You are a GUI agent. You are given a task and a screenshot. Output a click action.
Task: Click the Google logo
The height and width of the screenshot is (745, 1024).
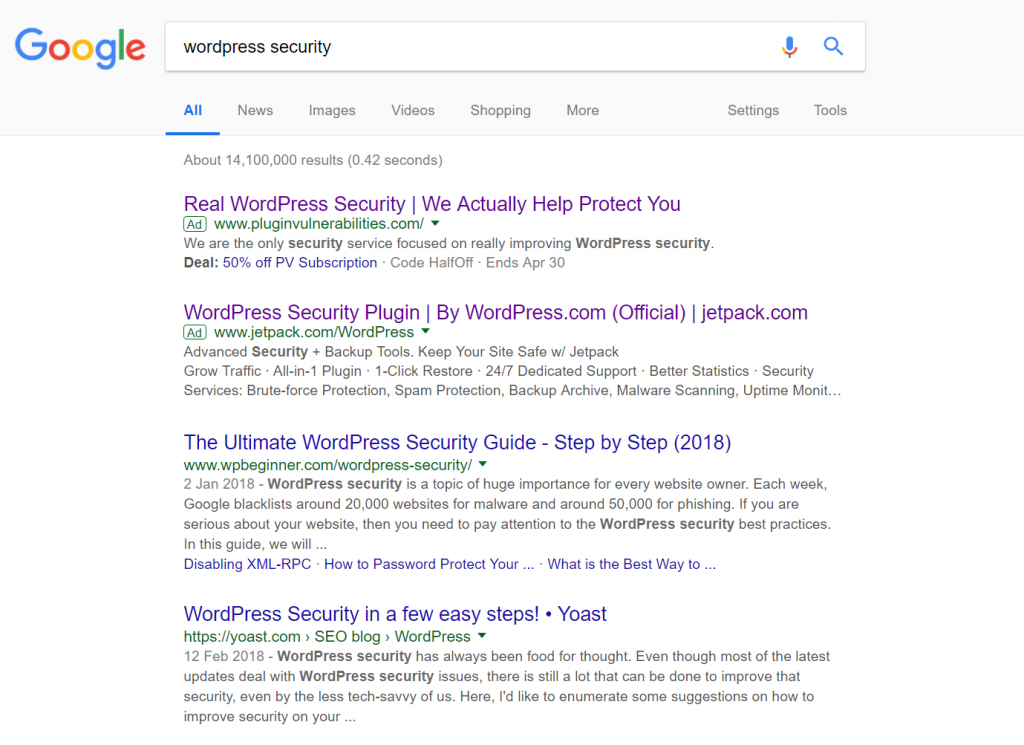click(x=80, y=48)
